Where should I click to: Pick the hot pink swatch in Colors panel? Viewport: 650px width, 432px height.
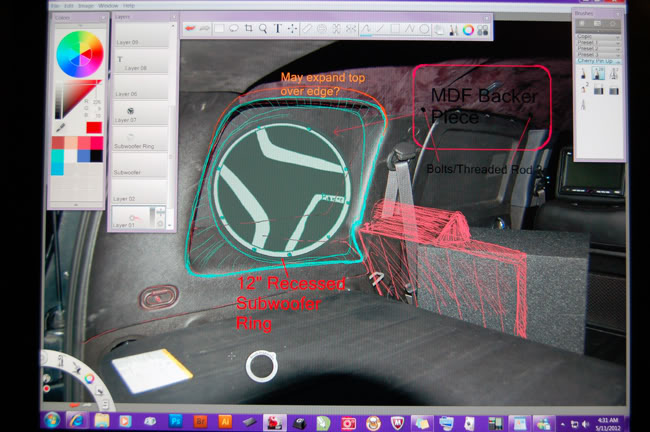tap(97, 143)
